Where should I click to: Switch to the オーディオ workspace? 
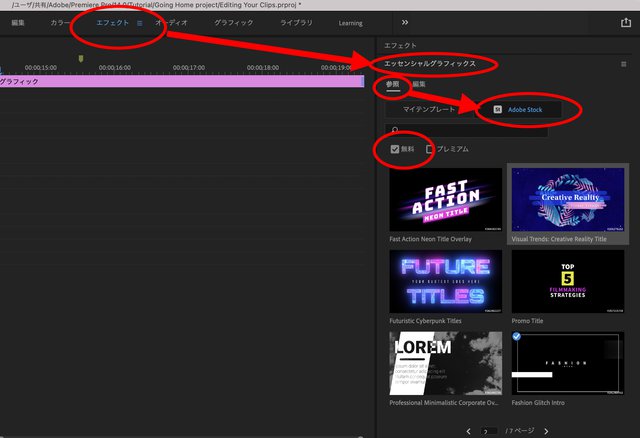tap(171, 23)
